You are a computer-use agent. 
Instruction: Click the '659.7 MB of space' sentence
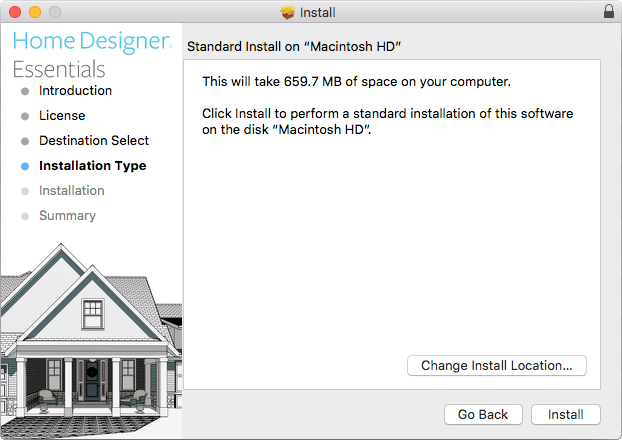[356, 82]
